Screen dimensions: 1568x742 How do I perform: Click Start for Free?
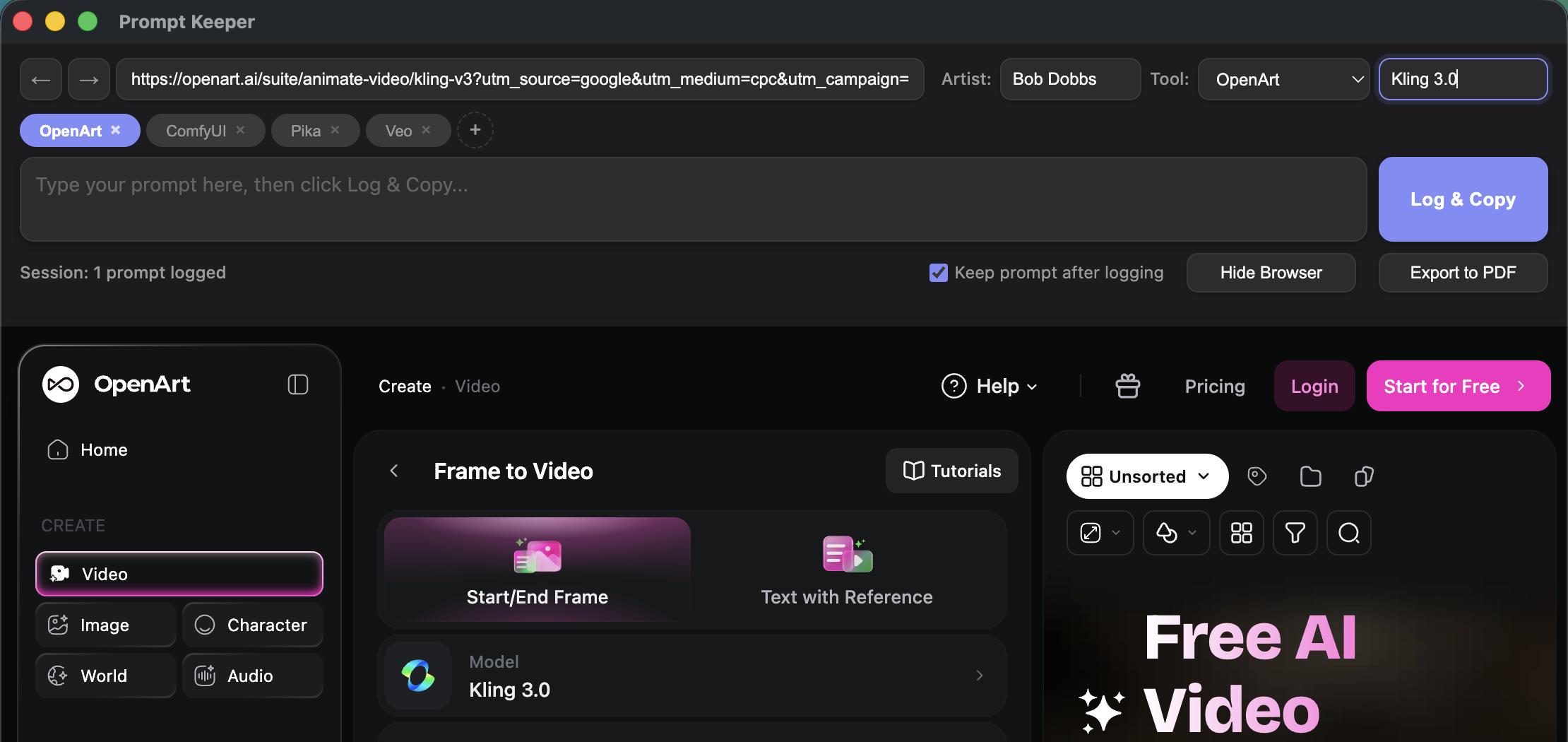pyautogui.click(x=1458, y=386)
